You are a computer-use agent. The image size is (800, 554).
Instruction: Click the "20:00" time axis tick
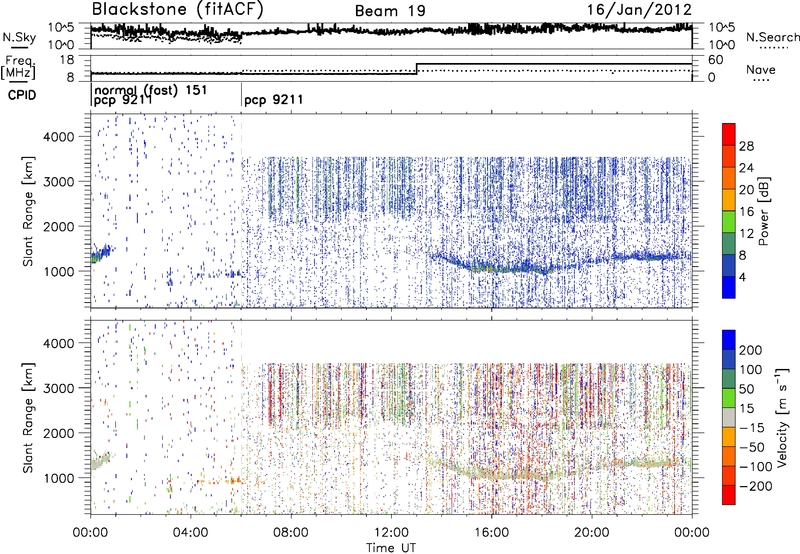click(592, 533)
